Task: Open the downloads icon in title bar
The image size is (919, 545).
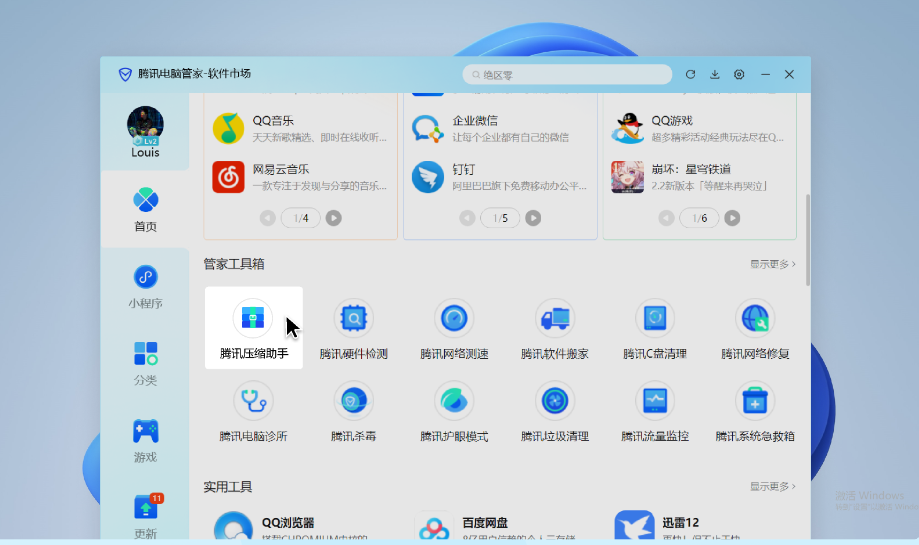Action: point(714,74)
